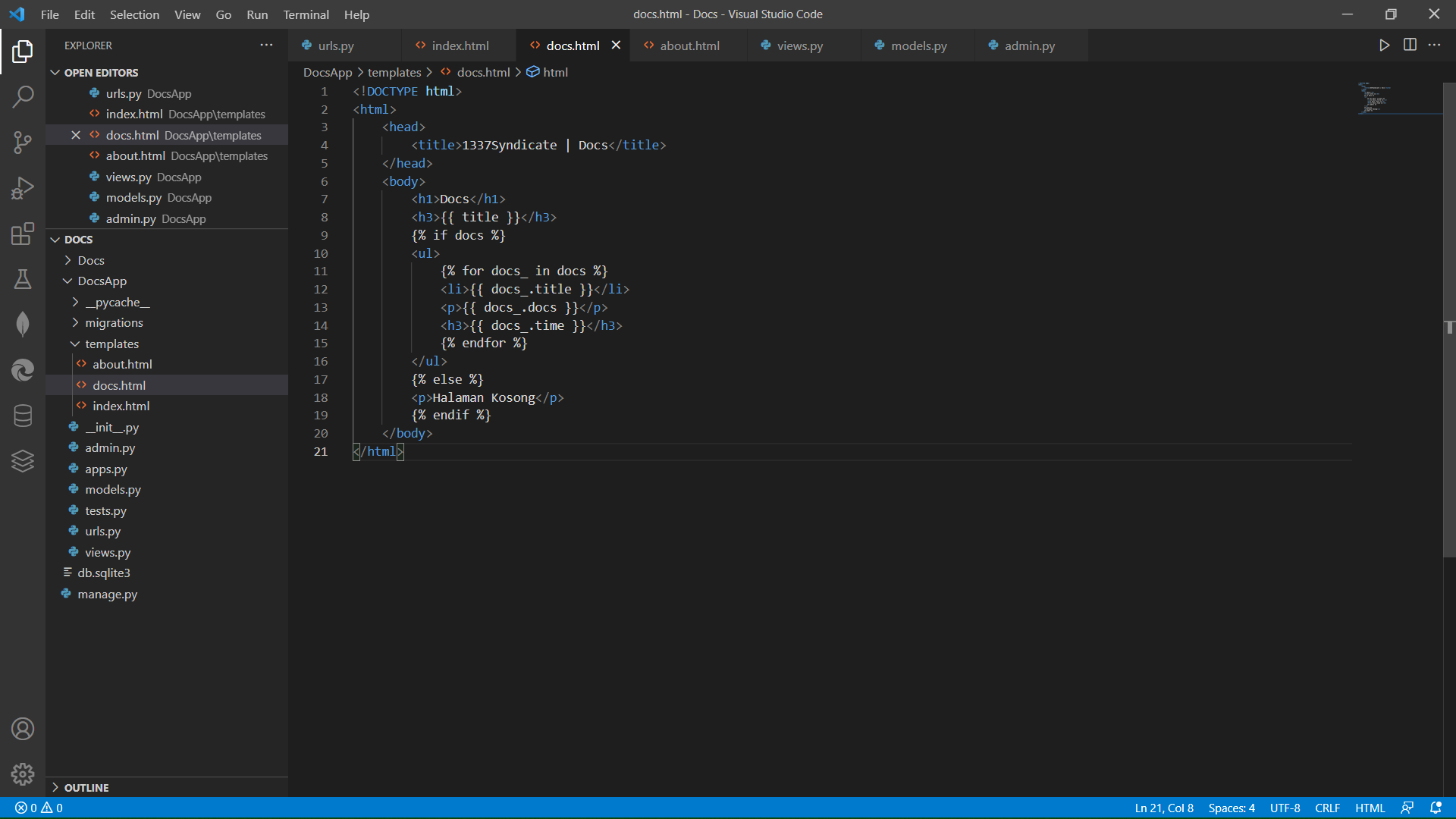1456x819 pixels.
Task: Open Run and Debug view
Action: click(x=23, y=187)
